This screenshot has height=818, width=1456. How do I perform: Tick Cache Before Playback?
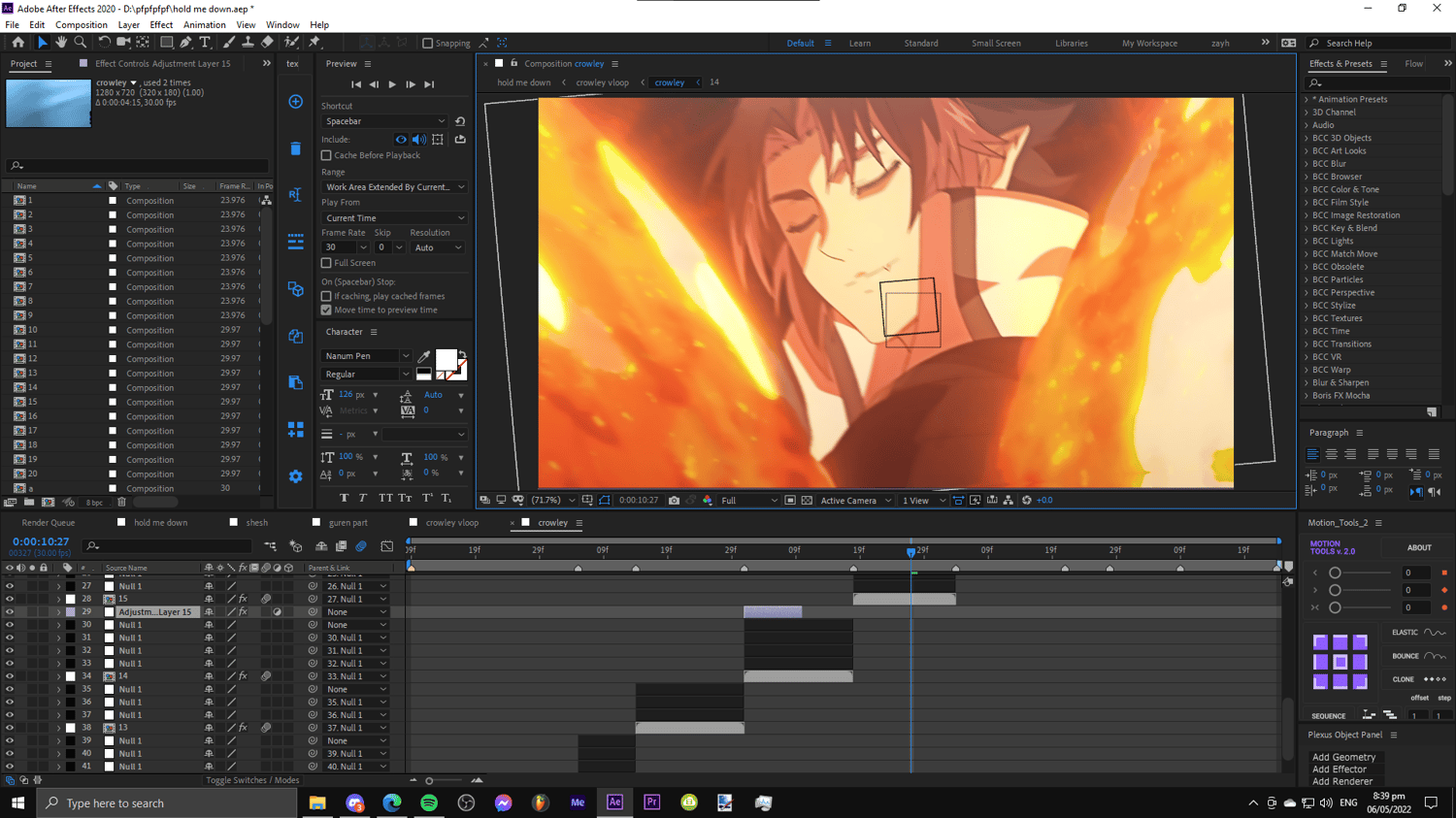(x=326, y=155)
